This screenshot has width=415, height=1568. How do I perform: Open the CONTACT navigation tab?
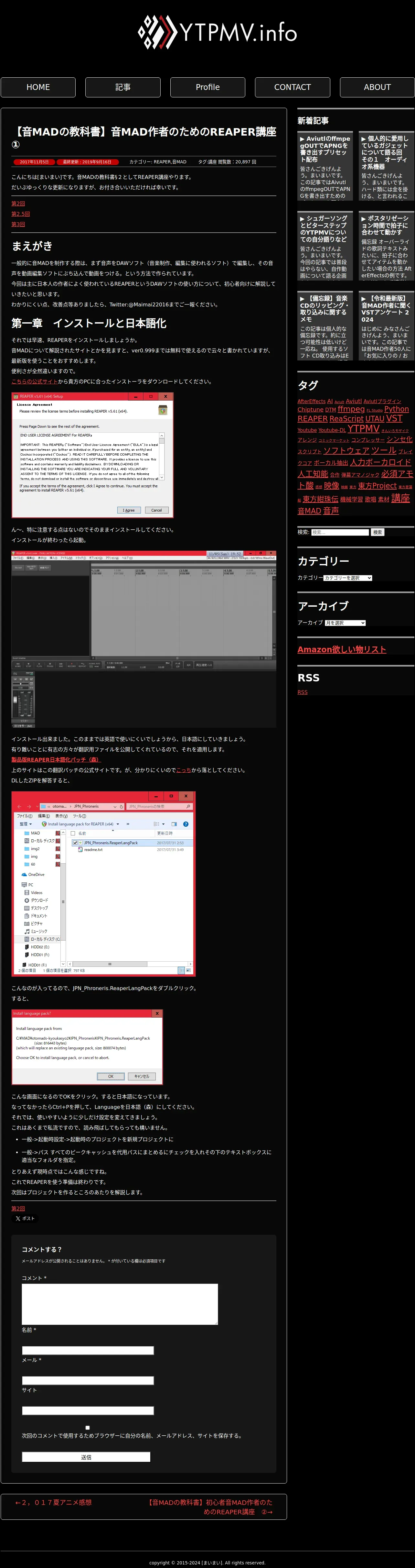[292, 87]
